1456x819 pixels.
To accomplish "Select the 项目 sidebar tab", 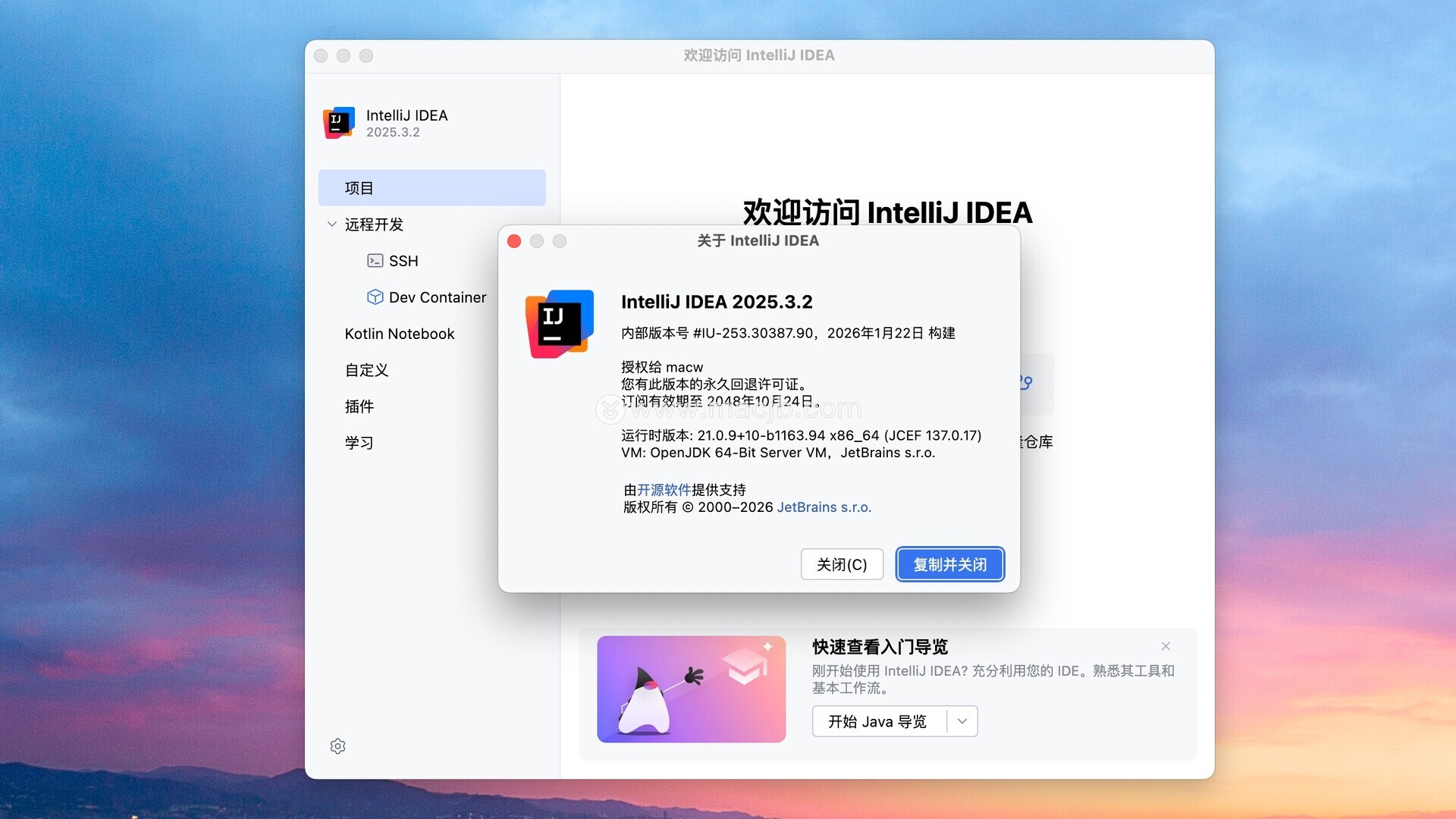I will (431, 188).
